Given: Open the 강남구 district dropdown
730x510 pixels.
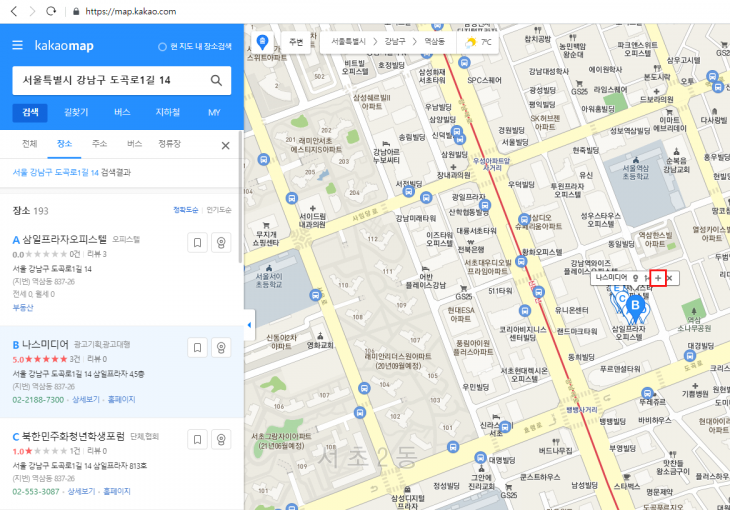Looking at the screenshot, I should pyautogui.click(x=395, y=43).
